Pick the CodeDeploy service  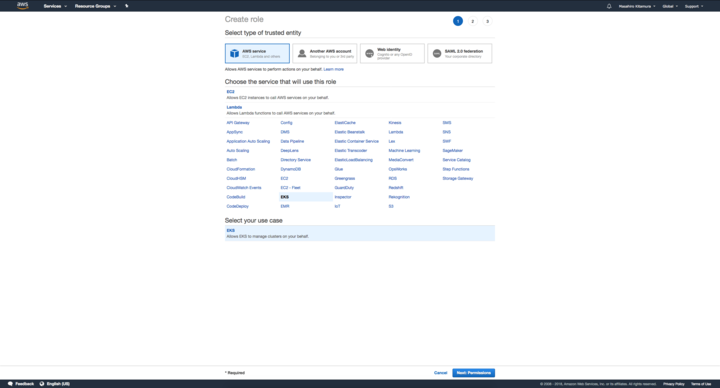pos(237,206)
